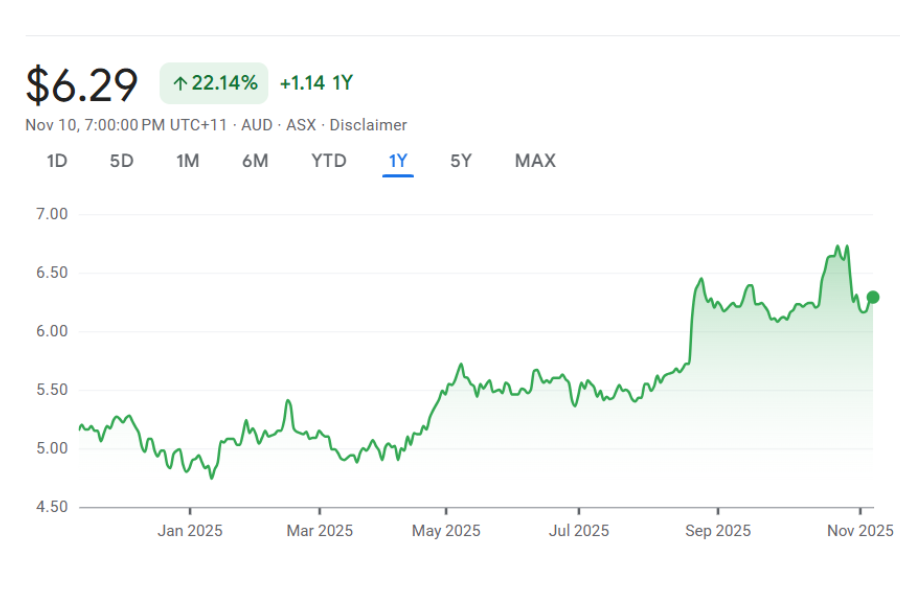Click the green endpoint dot on chart
The height and width of the screenshot is (600, 900).
coord(873,297)
